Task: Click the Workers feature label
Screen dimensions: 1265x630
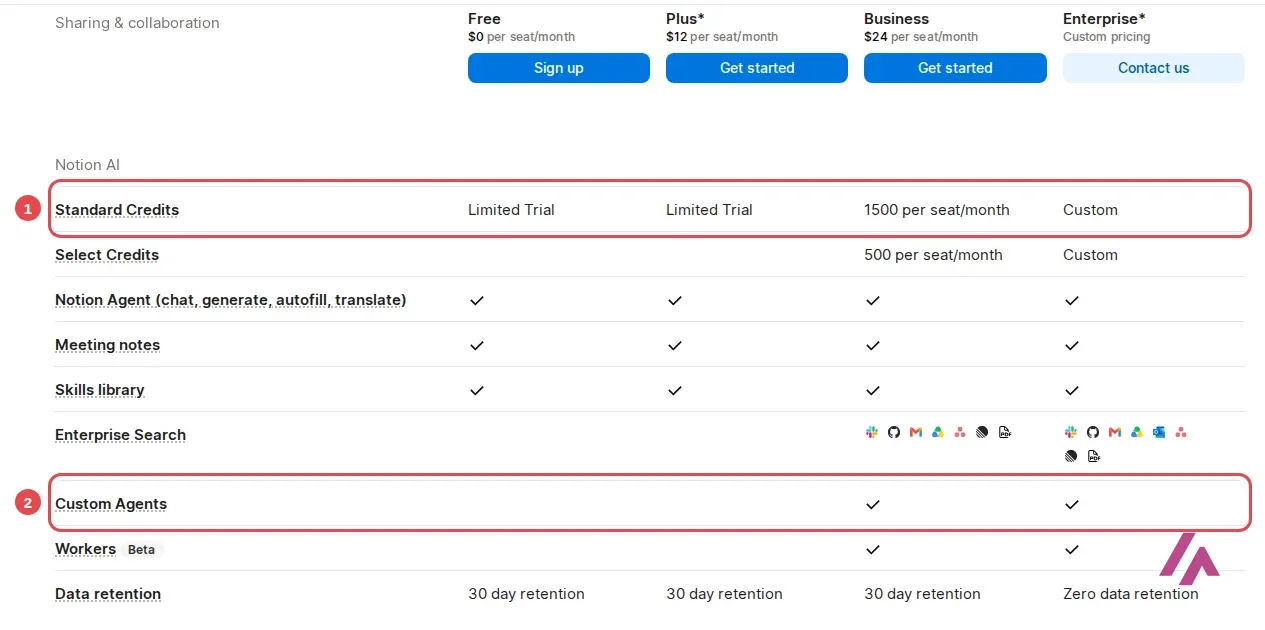Action: [x=85, y=549]
